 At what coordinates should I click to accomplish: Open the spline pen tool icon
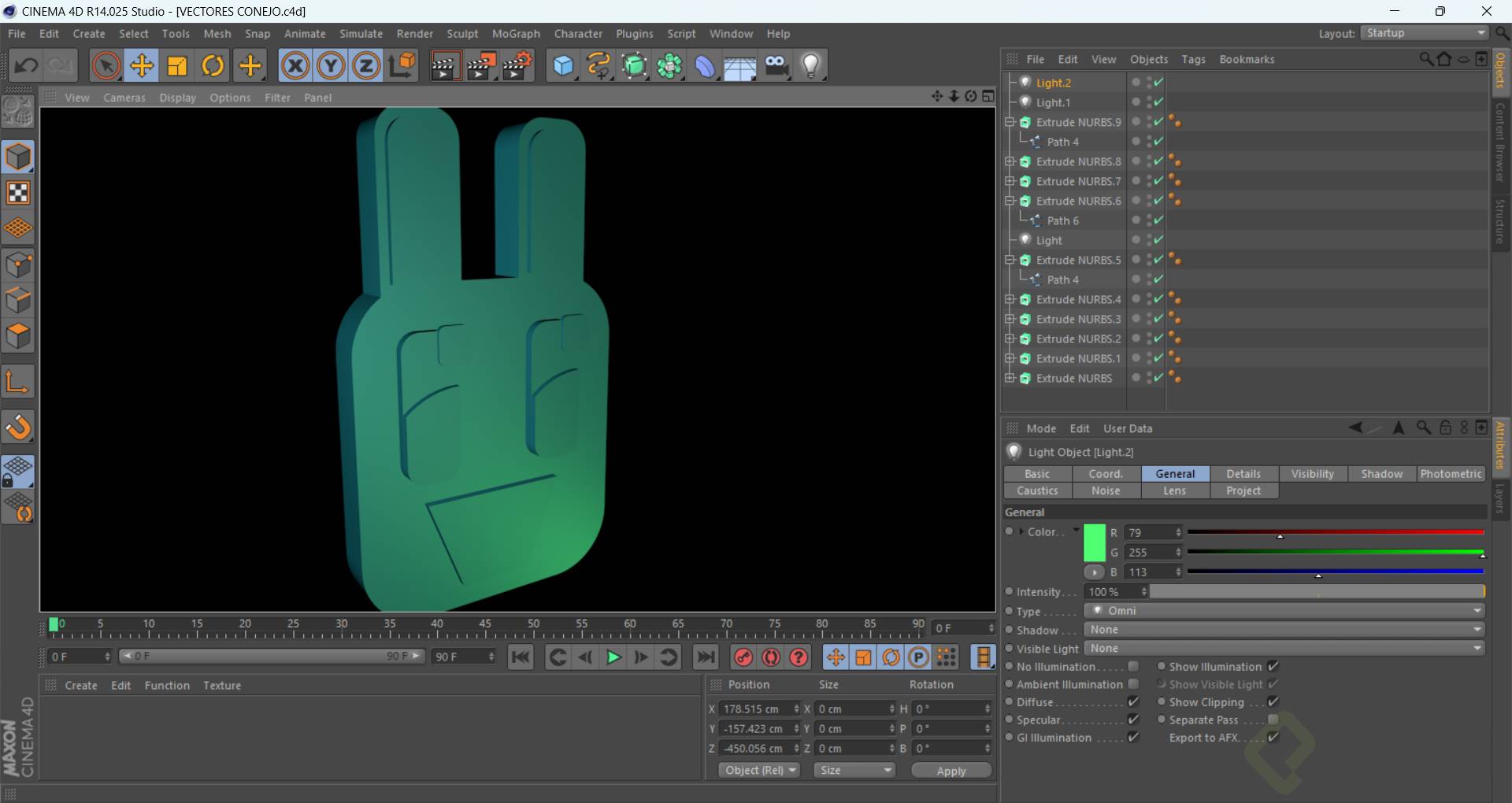(598, 65)
